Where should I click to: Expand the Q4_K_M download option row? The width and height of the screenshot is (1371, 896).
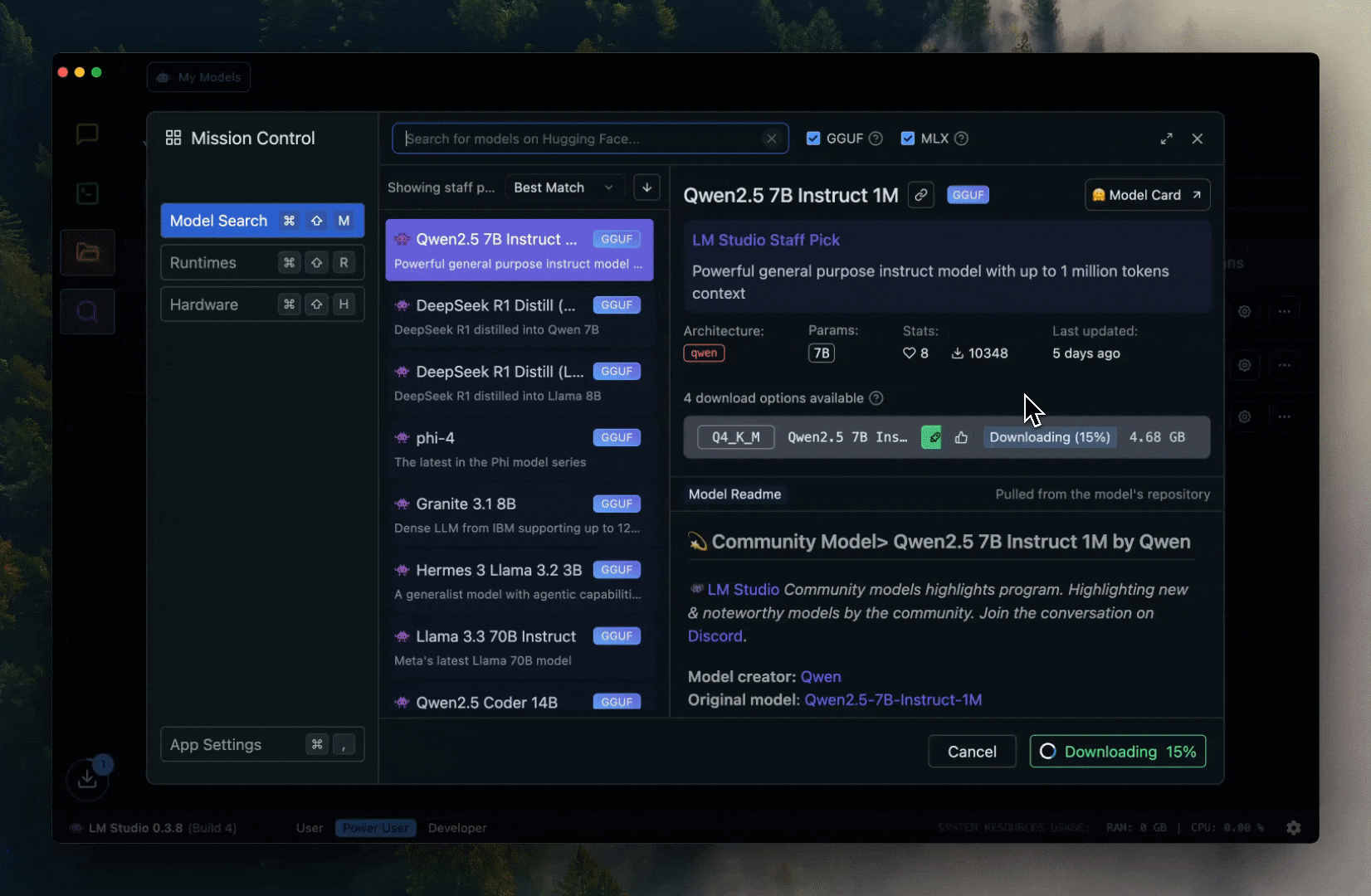click(946, 437)
